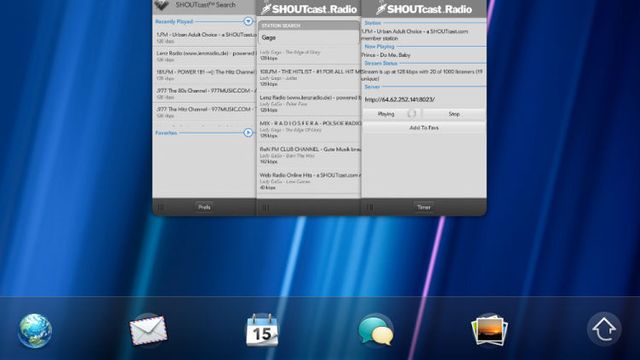This screenshot has height=360, width=640.
Task: Tap the drag handle at left panel bottom bar
Action: point(161,208)
